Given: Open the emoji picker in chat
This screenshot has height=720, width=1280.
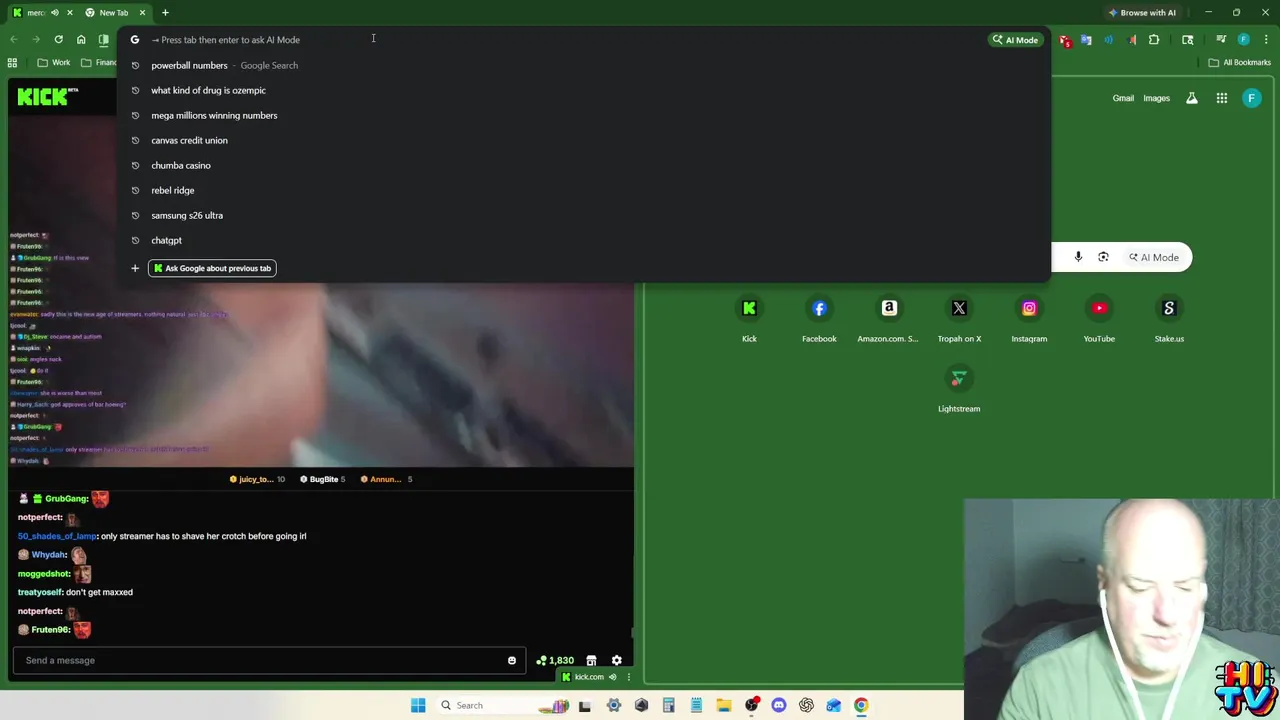Looking at the screenshot, I should pos(512,660).
